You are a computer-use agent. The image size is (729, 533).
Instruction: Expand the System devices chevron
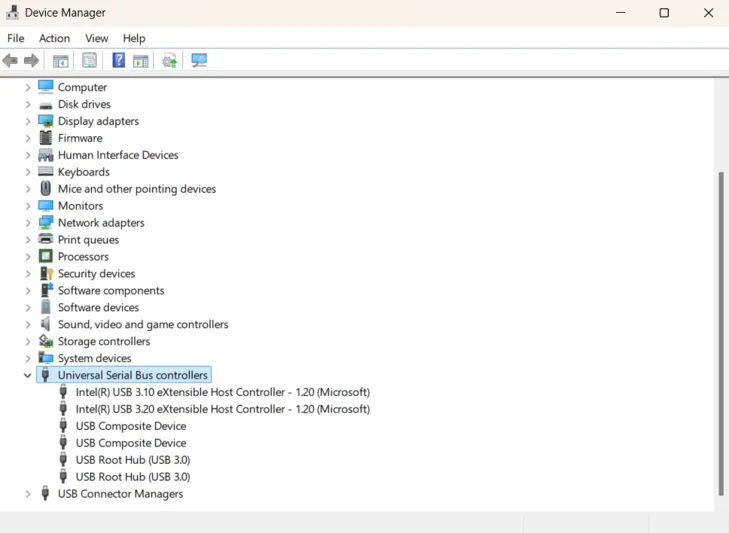(x=28, y=358)
